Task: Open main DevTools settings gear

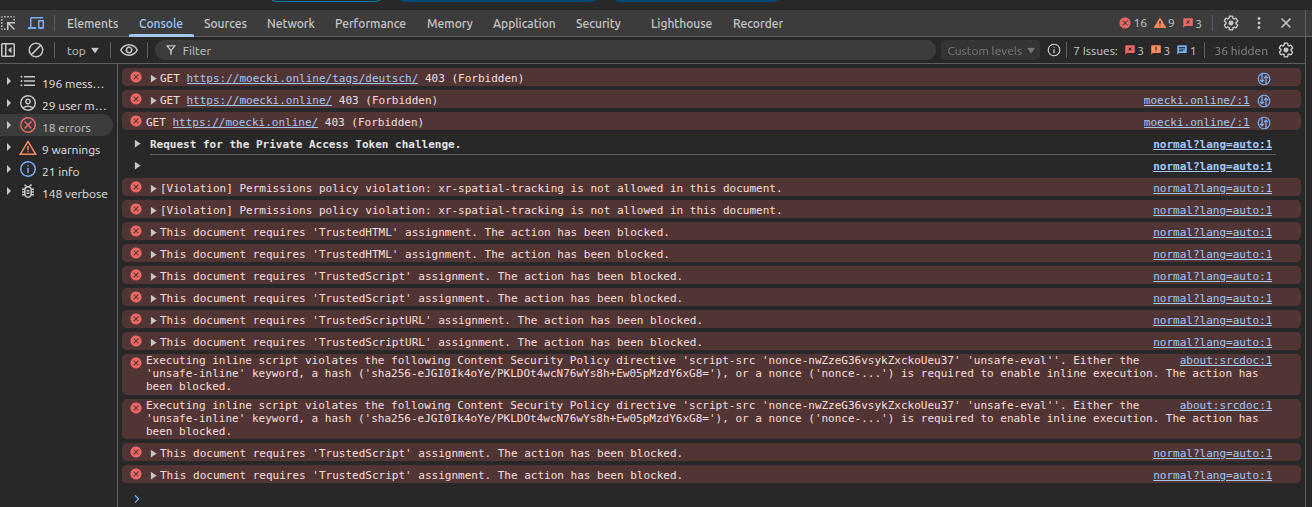Action: (x=1231, y=23)
